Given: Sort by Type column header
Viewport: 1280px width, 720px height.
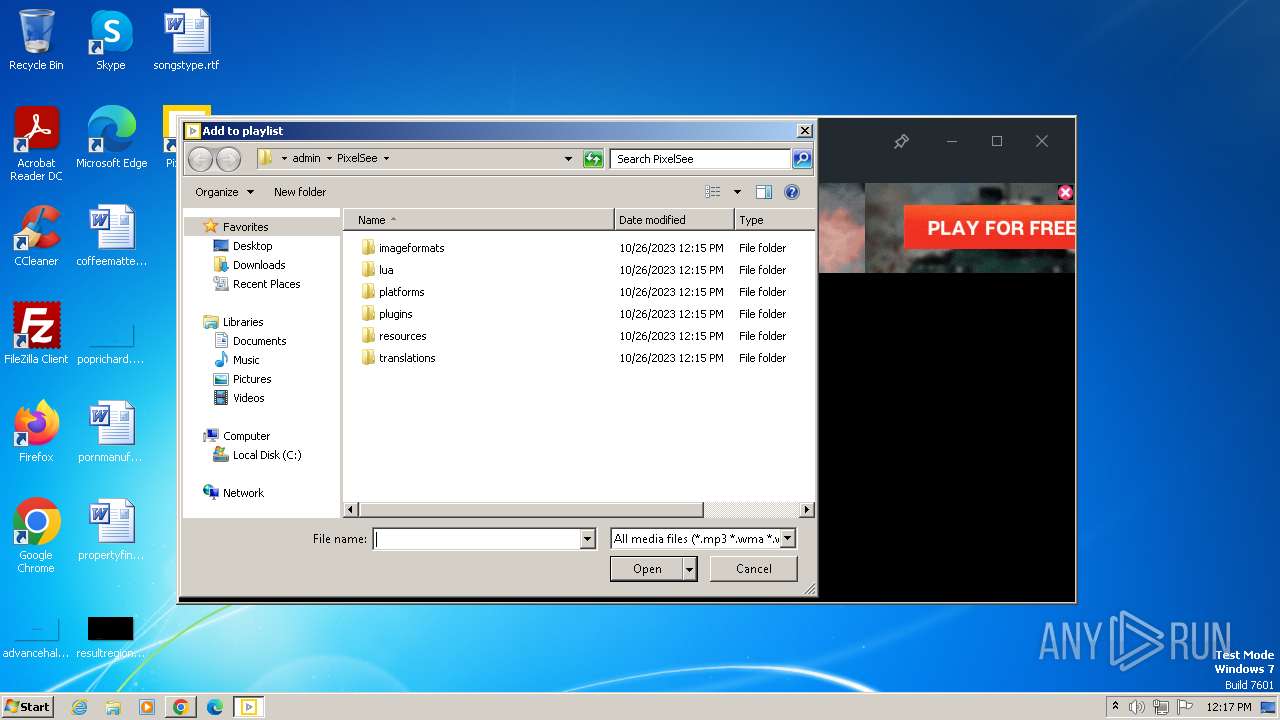Looking at the screenshot, I should click(x=774, y=220).
